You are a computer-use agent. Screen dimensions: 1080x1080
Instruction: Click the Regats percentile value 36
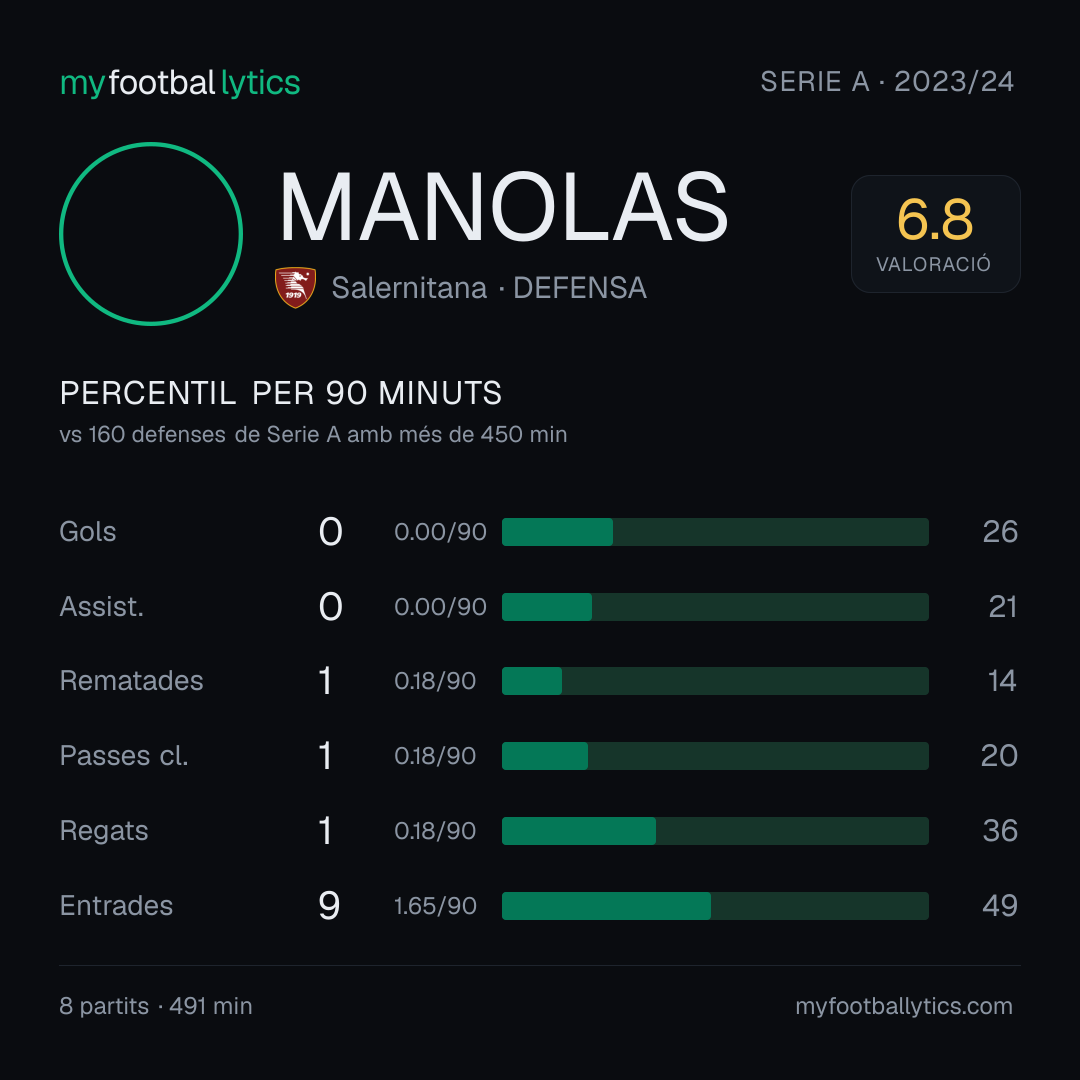click(x=1000, y=831)
